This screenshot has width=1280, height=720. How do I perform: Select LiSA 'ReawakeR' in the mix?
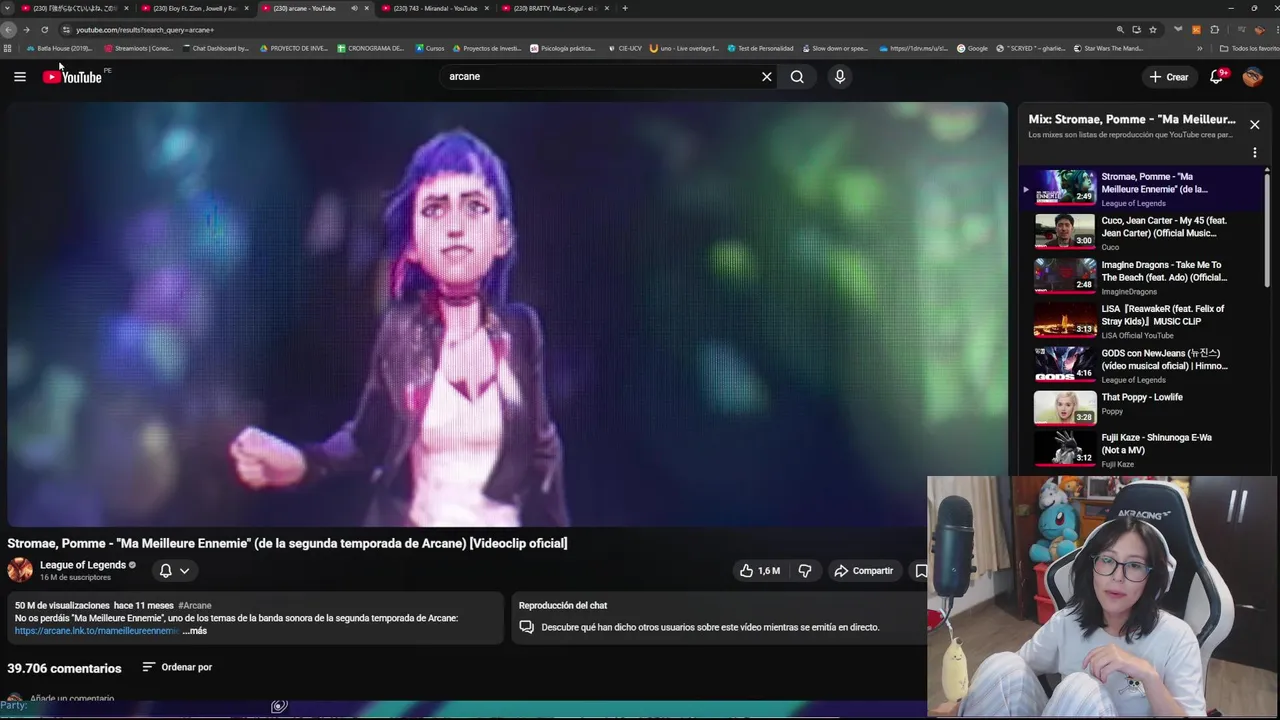click(1142, 319)
